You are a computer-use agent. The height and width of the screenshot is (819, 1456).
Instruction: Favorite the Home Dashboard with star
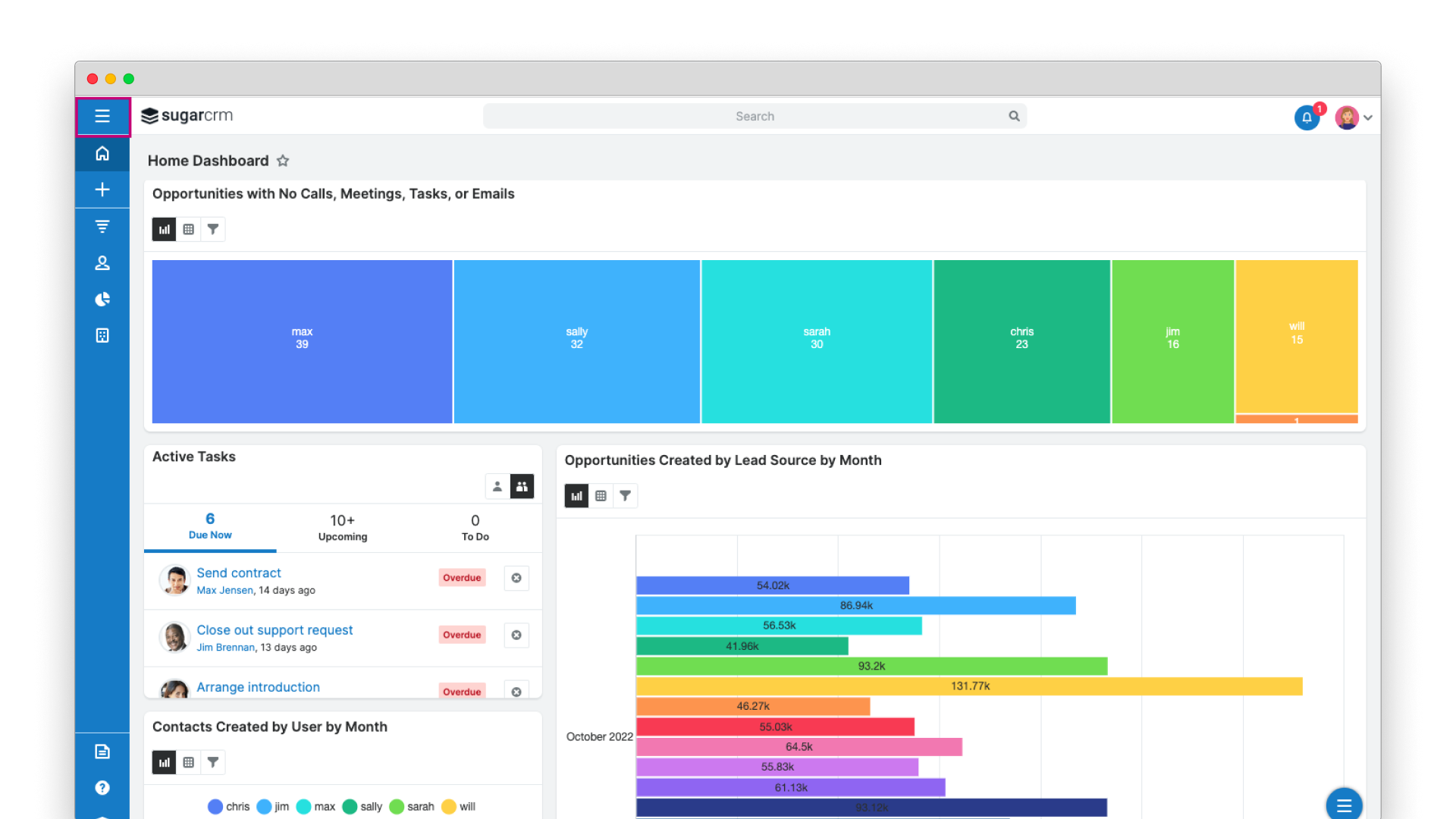click(283, 161)
